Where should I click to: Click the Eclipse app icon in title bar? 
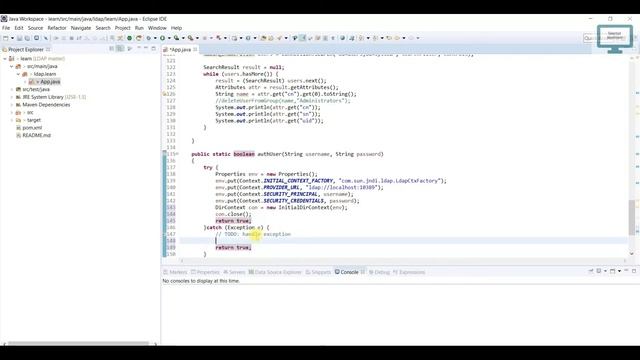coord(4,19)
